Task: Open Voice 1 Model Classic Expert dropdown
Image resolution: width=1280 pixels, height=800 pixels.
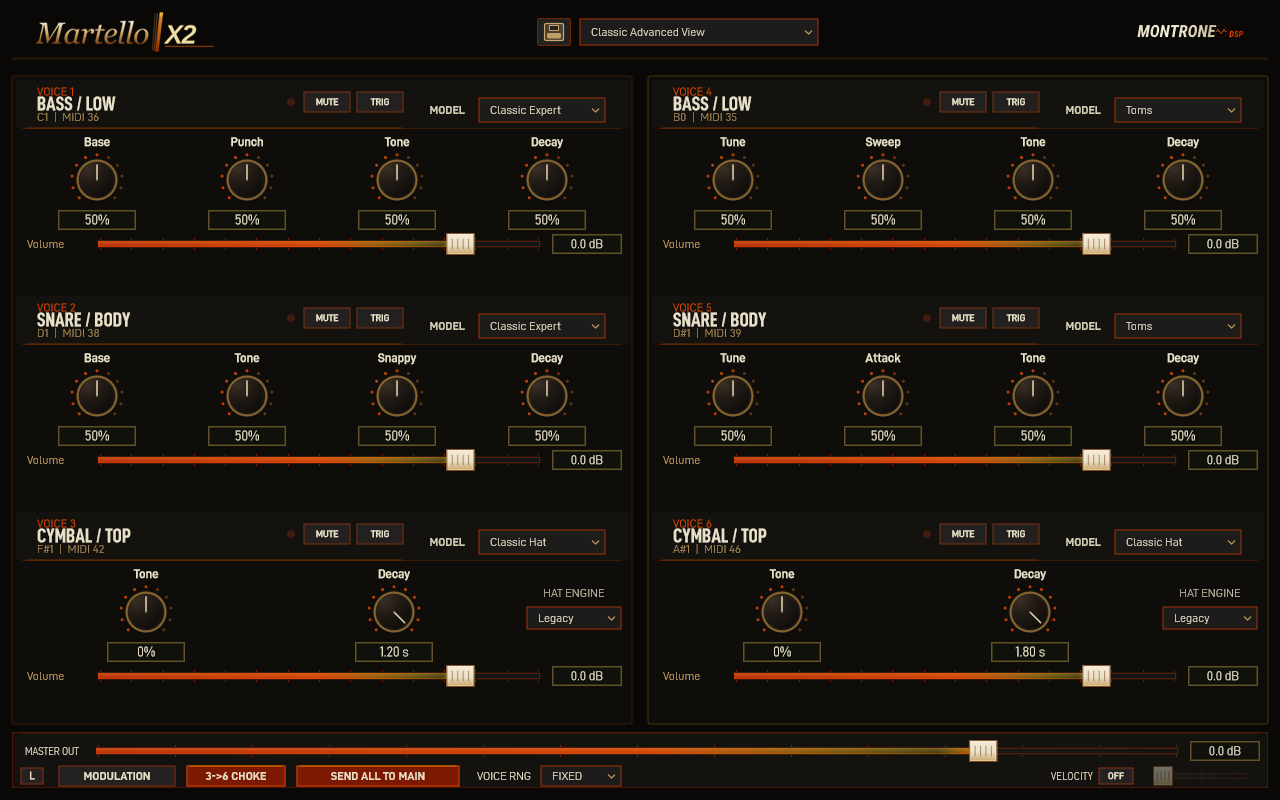Action: coord(542,110)
